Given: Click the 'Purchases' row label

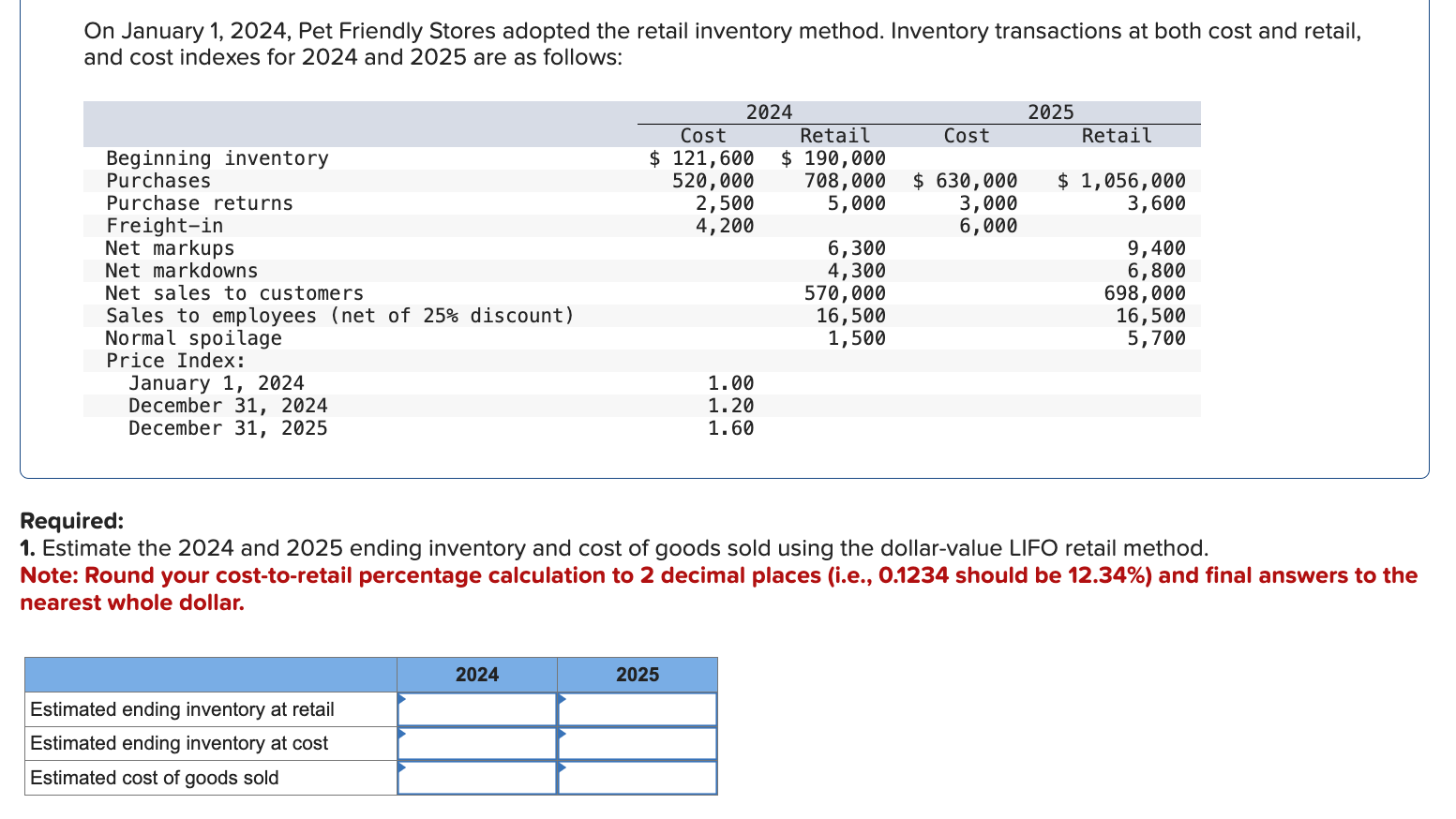Looking at the screenshot, I should click(x=158, y=181).
